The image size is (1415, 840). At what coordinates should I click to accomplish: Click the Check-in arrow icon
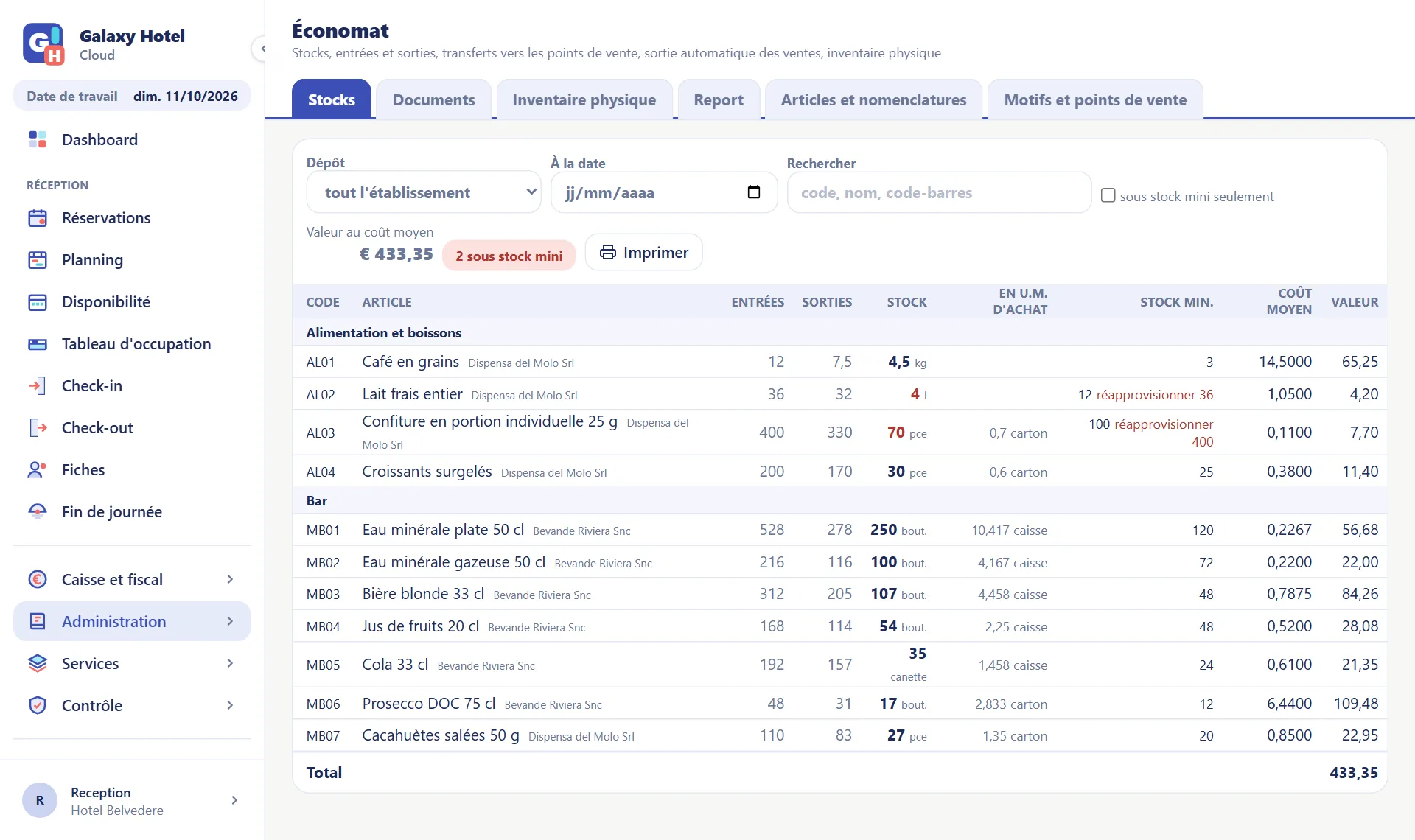(38, 386)
